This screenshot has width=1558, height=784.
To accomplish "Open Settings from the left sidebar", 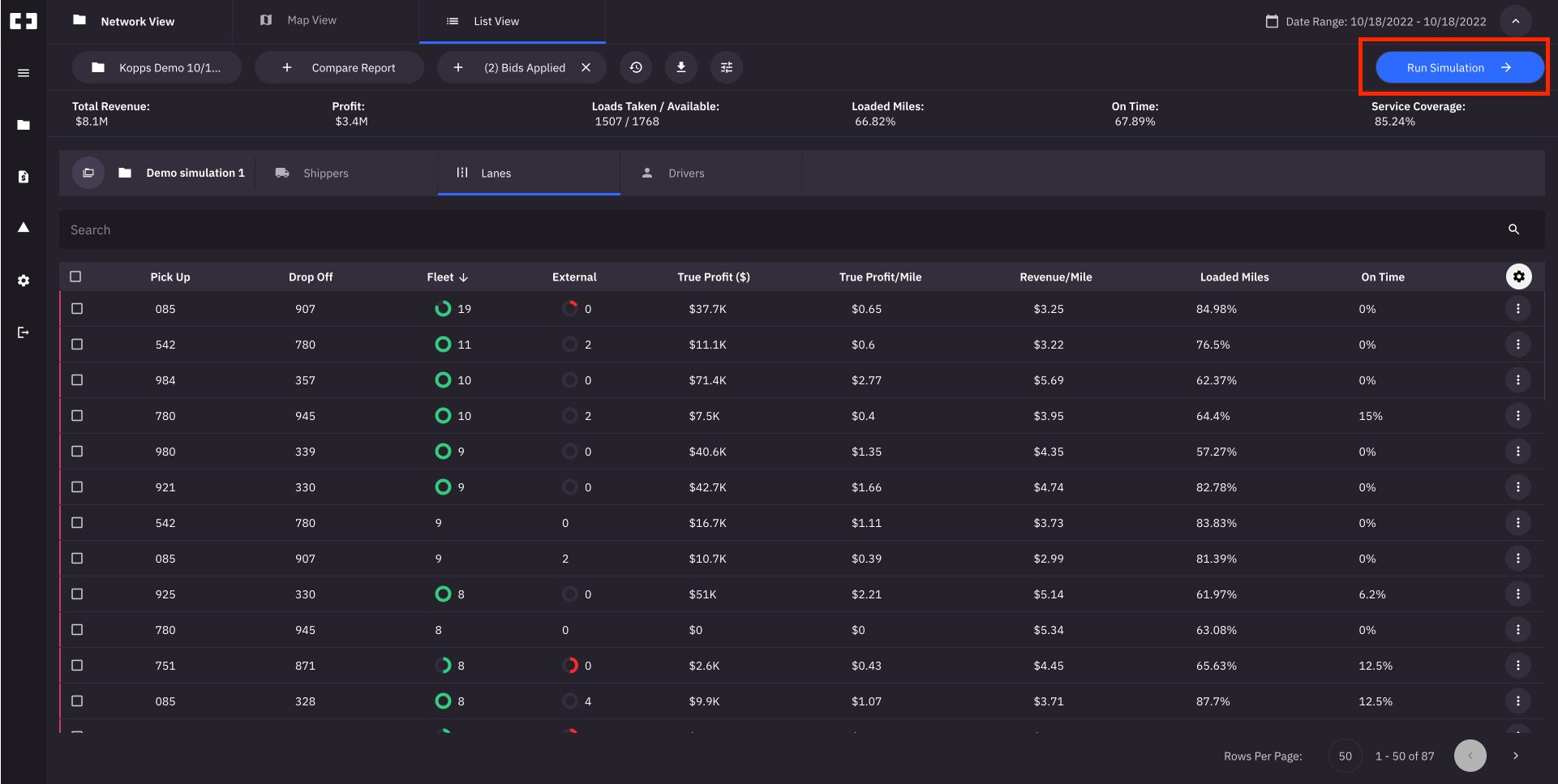I will coord(24,281).
